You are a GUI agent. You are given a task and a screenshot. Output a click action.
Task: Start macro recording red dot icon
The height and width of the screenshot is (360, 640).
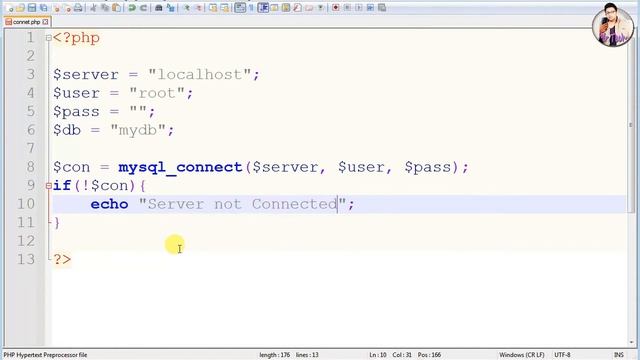[336, 8]
